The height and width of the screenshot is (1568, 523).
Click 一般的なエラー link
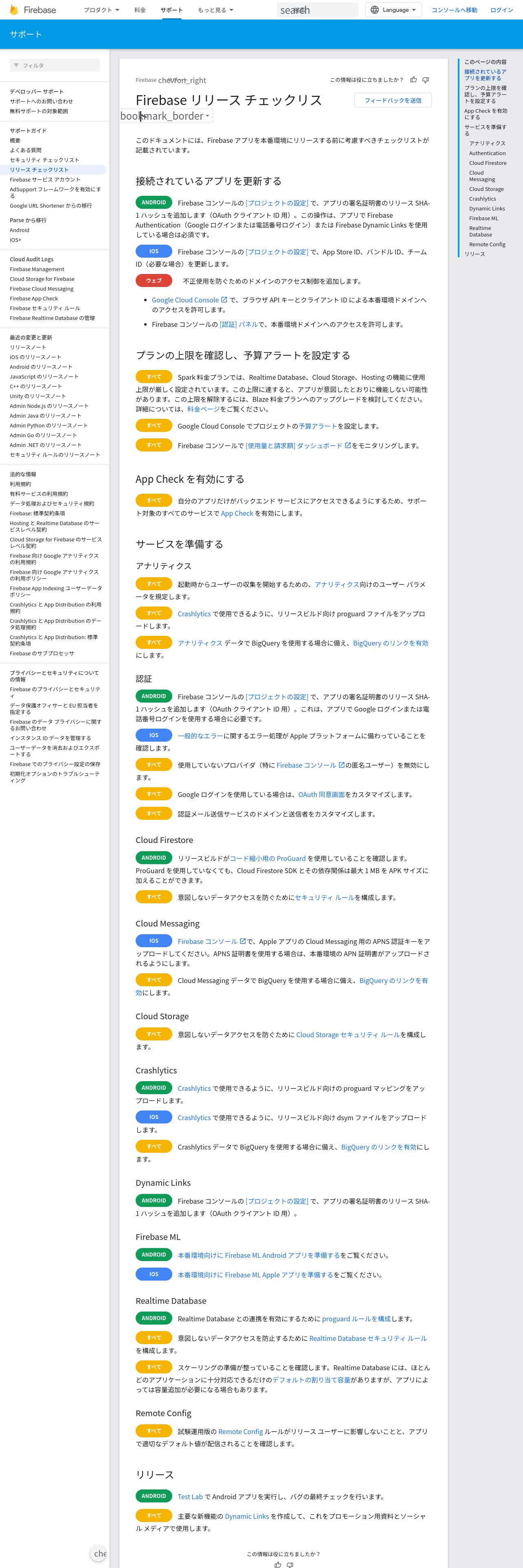pos(200,736)
